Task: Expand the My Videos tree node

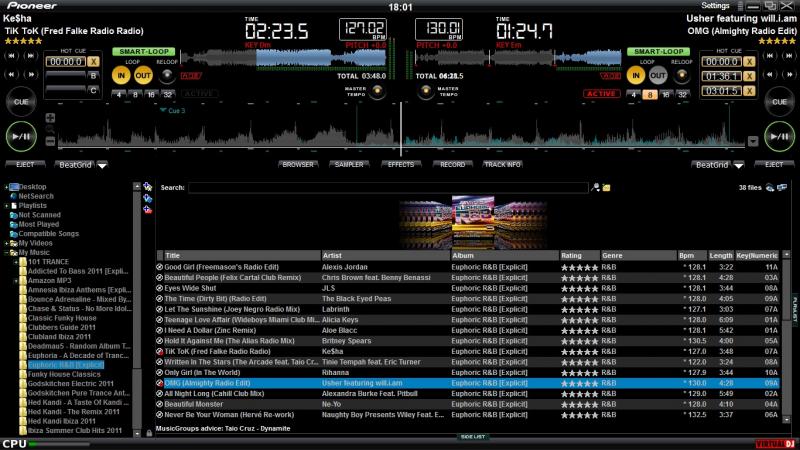Action: coord(6,243)
